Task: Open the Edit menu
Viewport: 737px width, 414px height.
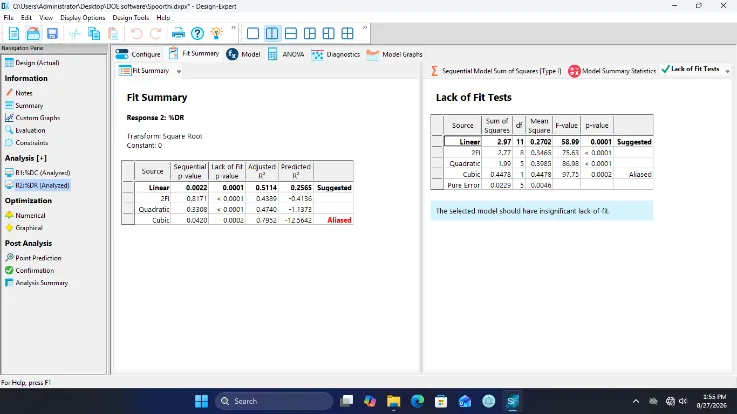Action: pyautogui.click(x=26, y=17)
